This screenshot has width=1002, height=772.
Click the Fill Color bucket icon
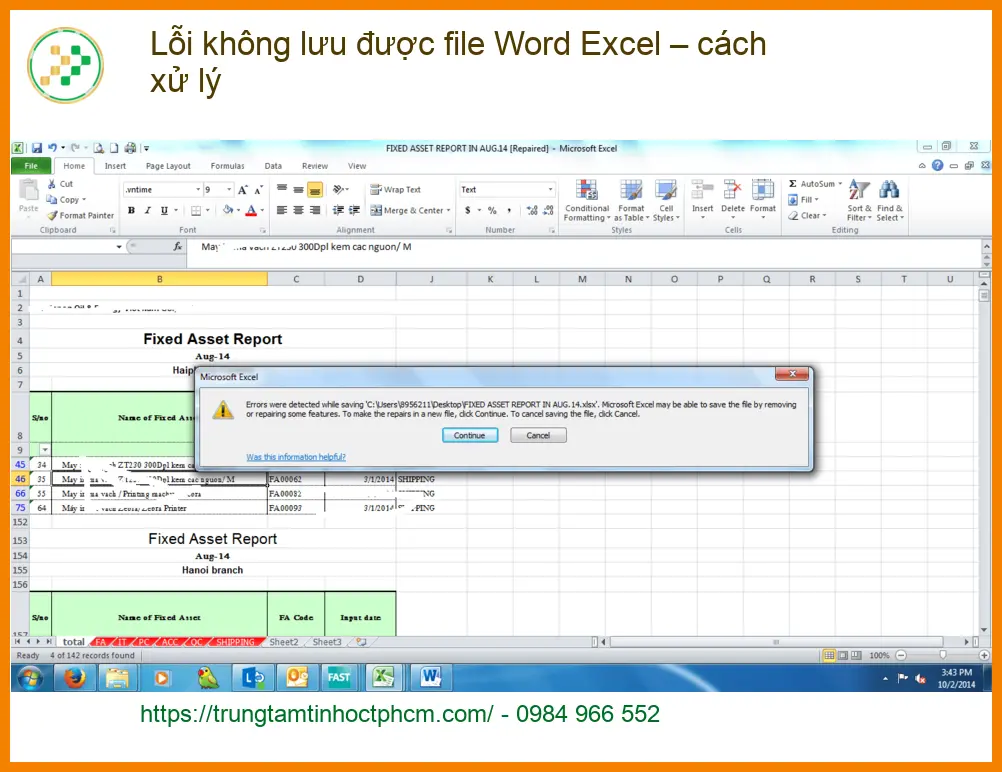coord(227,210)
